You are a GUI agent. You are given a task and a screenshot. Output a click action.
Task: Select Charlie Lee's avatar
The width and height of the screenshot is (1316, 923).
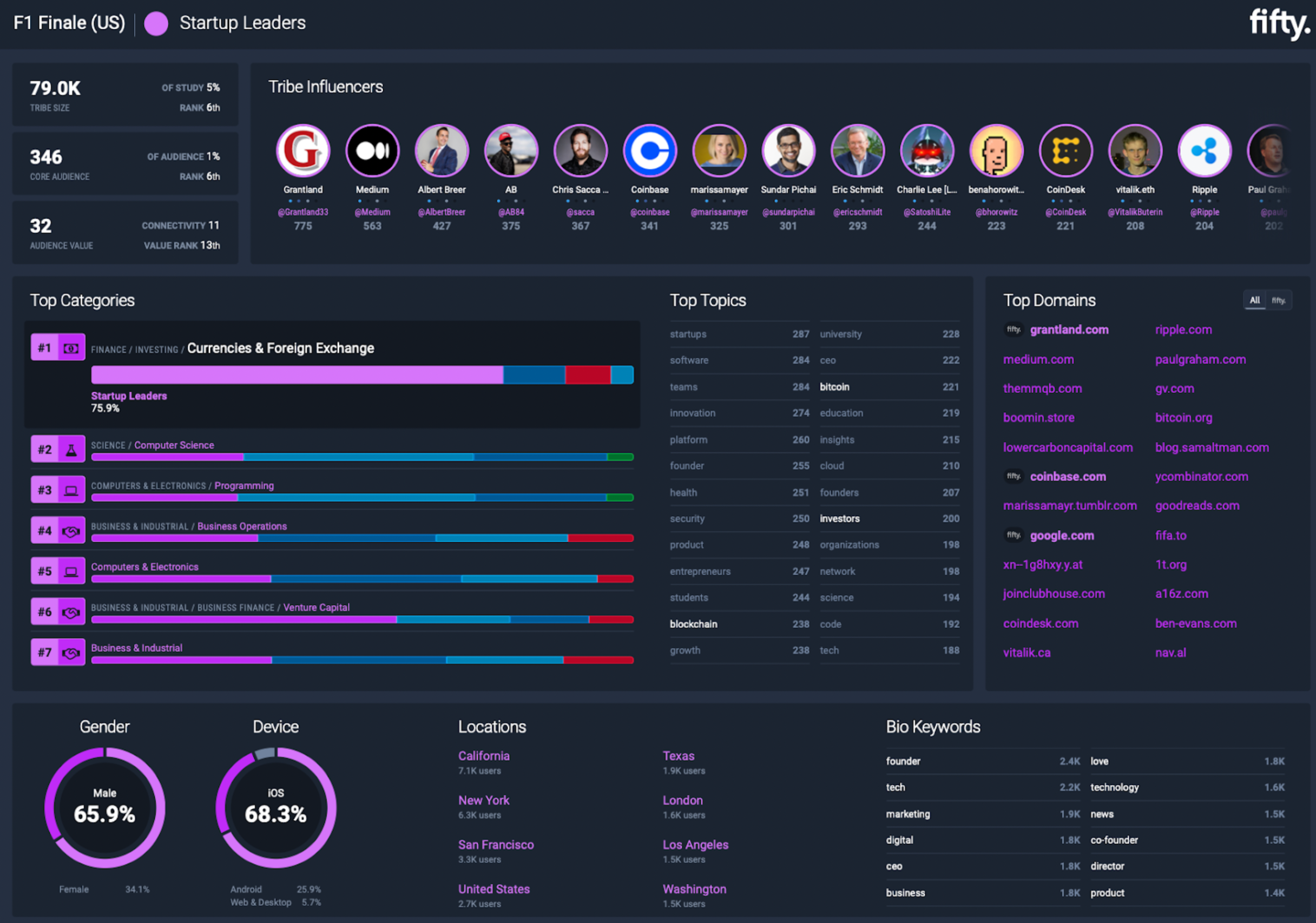(927, 151)
